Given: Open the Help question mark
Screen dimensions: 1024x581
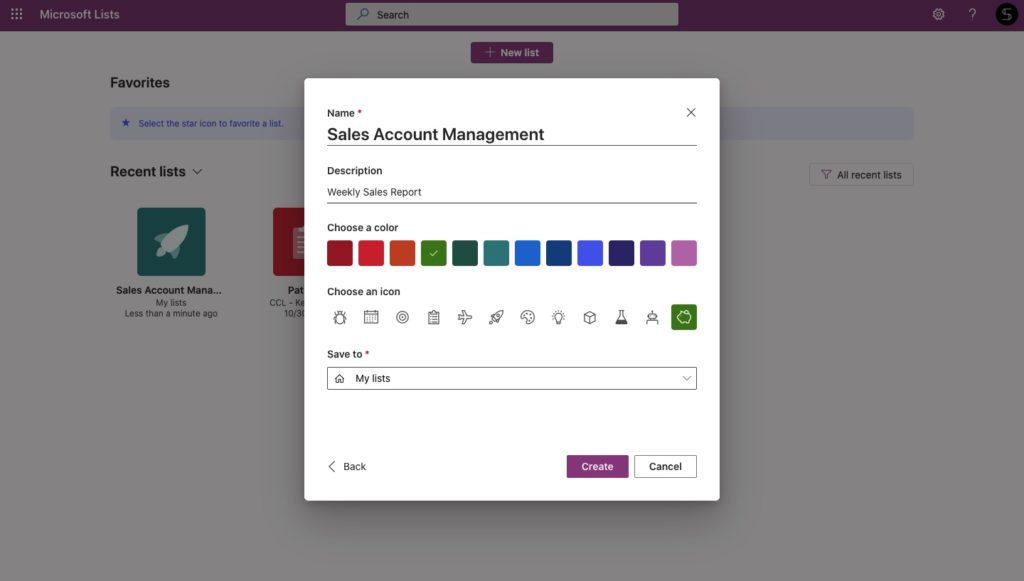Looking at the screenshot, I should 972,14.
